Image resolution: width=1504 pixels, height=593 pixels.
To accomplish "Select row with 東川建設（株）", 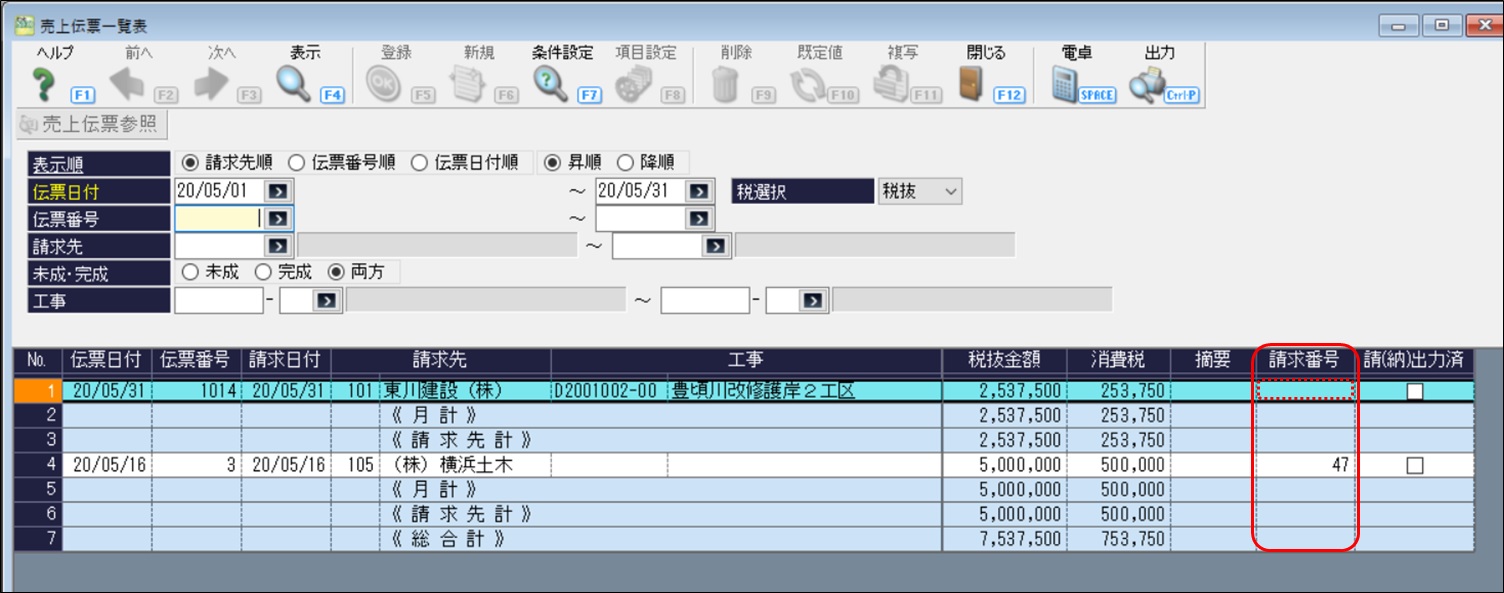I will click(744, 391).
